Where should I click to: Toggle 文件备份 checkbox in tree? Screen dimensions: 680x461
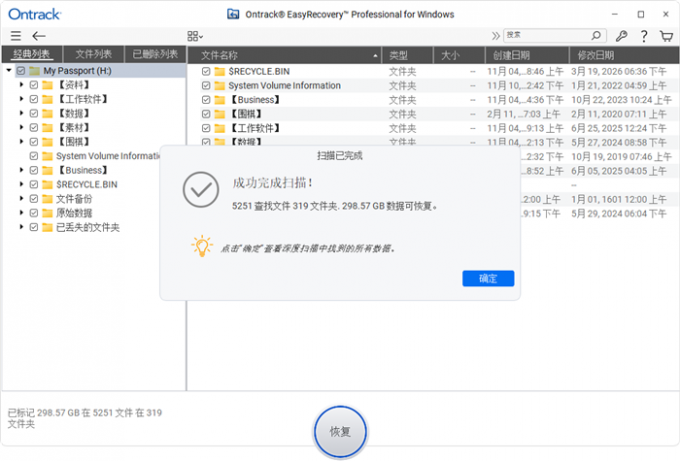pos(34,199)
